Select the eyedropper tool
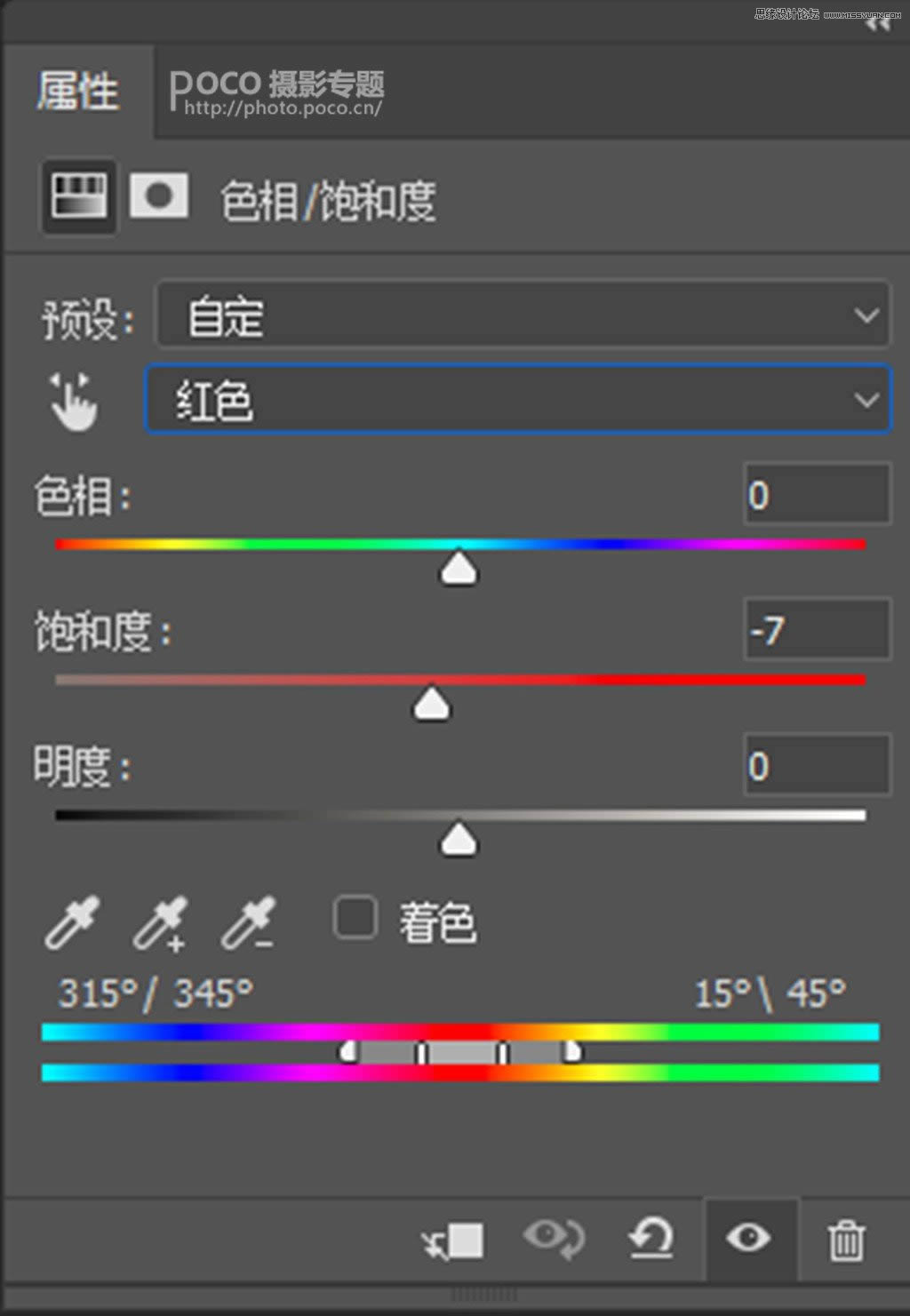The width and height of the screenshot is (910, 1316). coord(73,923)
